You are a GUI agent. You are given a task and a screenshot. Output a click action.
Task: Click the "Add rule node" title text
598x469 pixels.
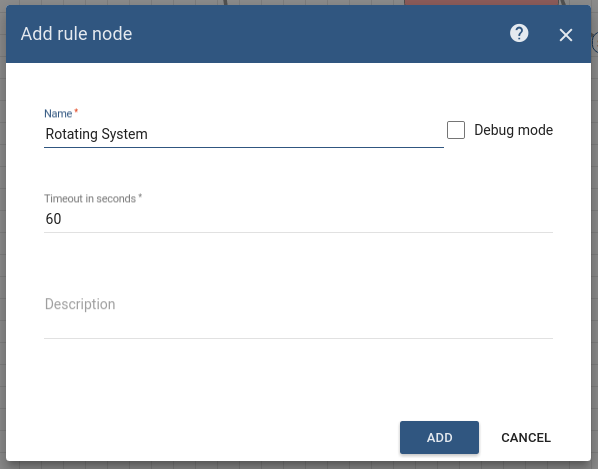point(76,34)
